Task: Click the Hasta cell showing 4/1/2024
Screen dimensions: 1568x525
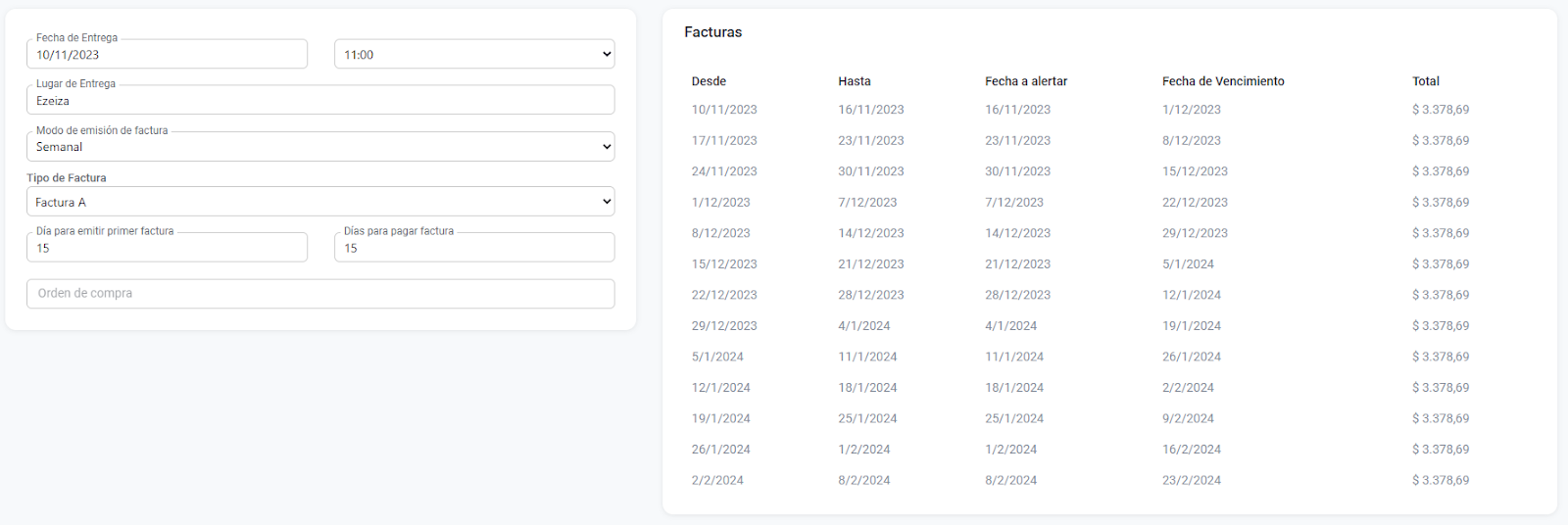Action: [864, 326]
